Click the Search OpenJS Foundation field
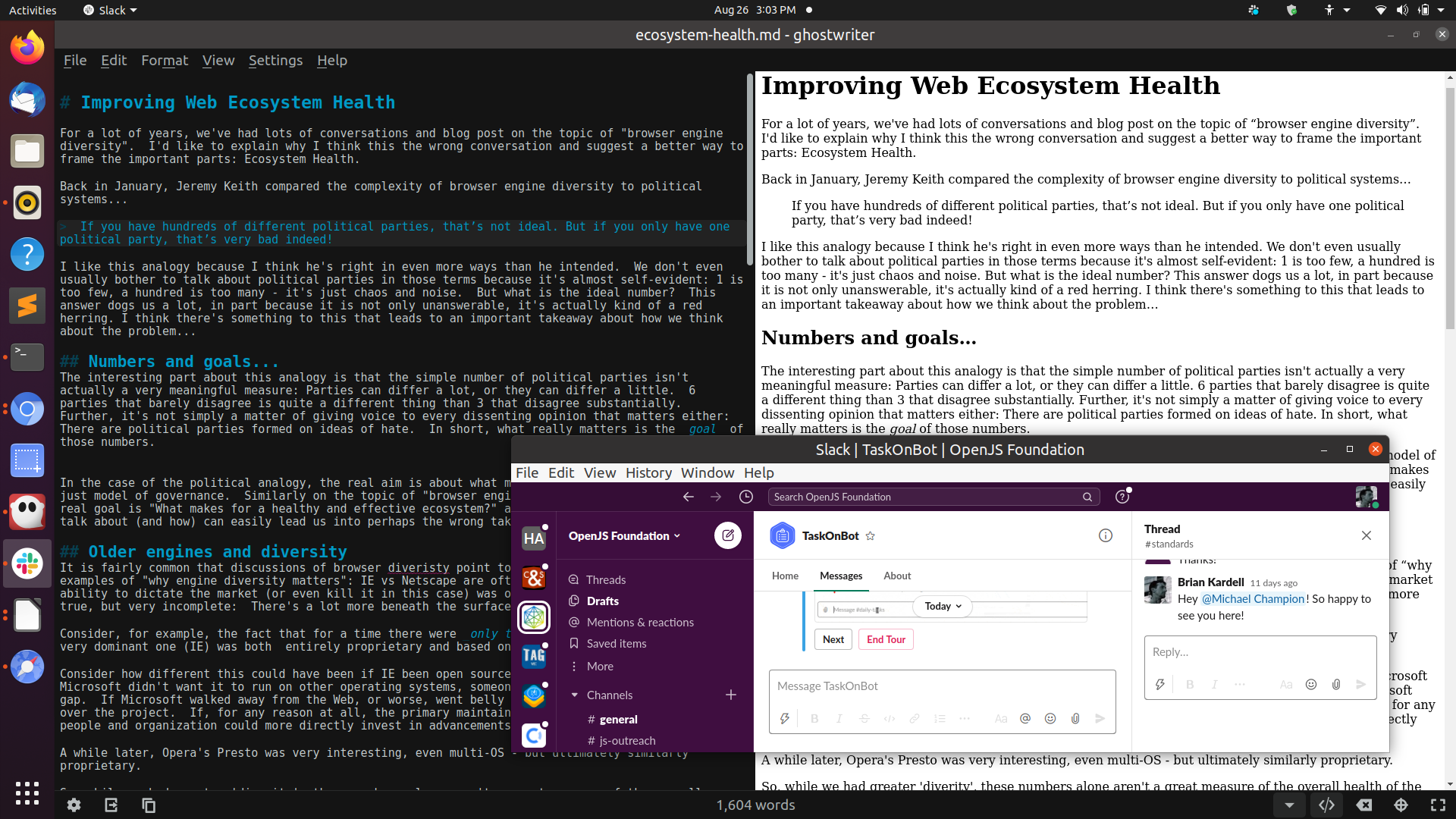1456x819 pixels. click(925, 497)
